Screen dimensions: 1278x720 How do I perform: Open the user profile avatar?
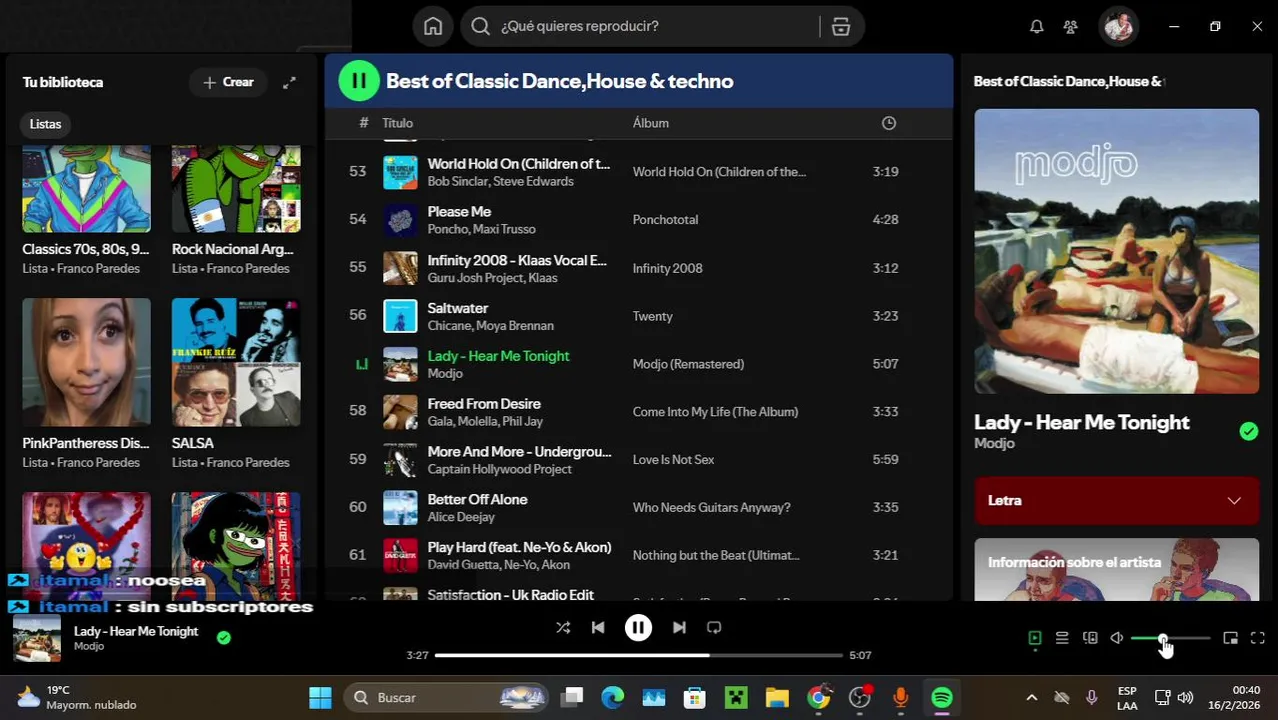[x=1119, y=27]
